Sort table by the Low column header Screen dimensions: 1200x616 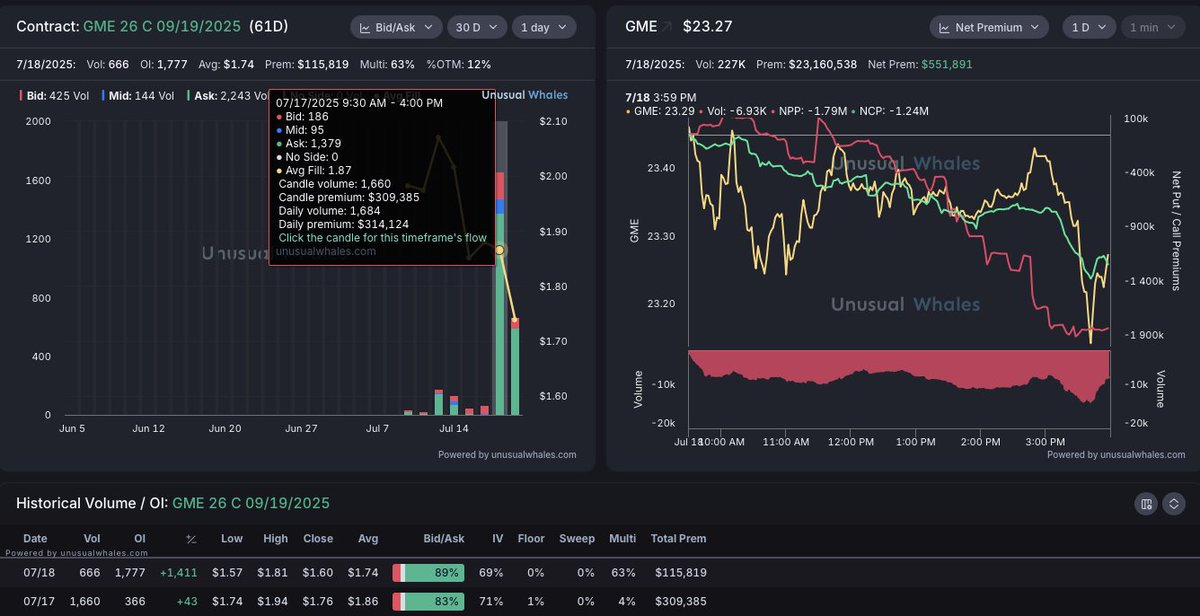pyautogui.click(x=232, y=538)
